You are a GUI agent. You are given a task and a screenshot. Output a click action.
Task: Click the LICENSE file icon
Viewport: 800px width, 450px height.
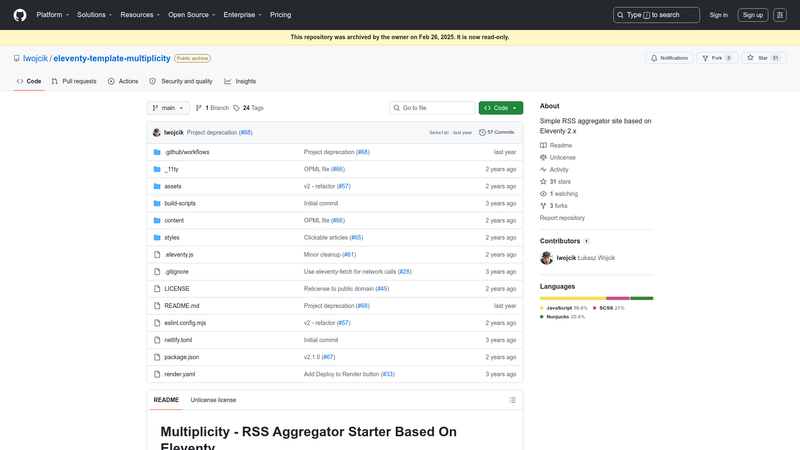pos(157,289)
